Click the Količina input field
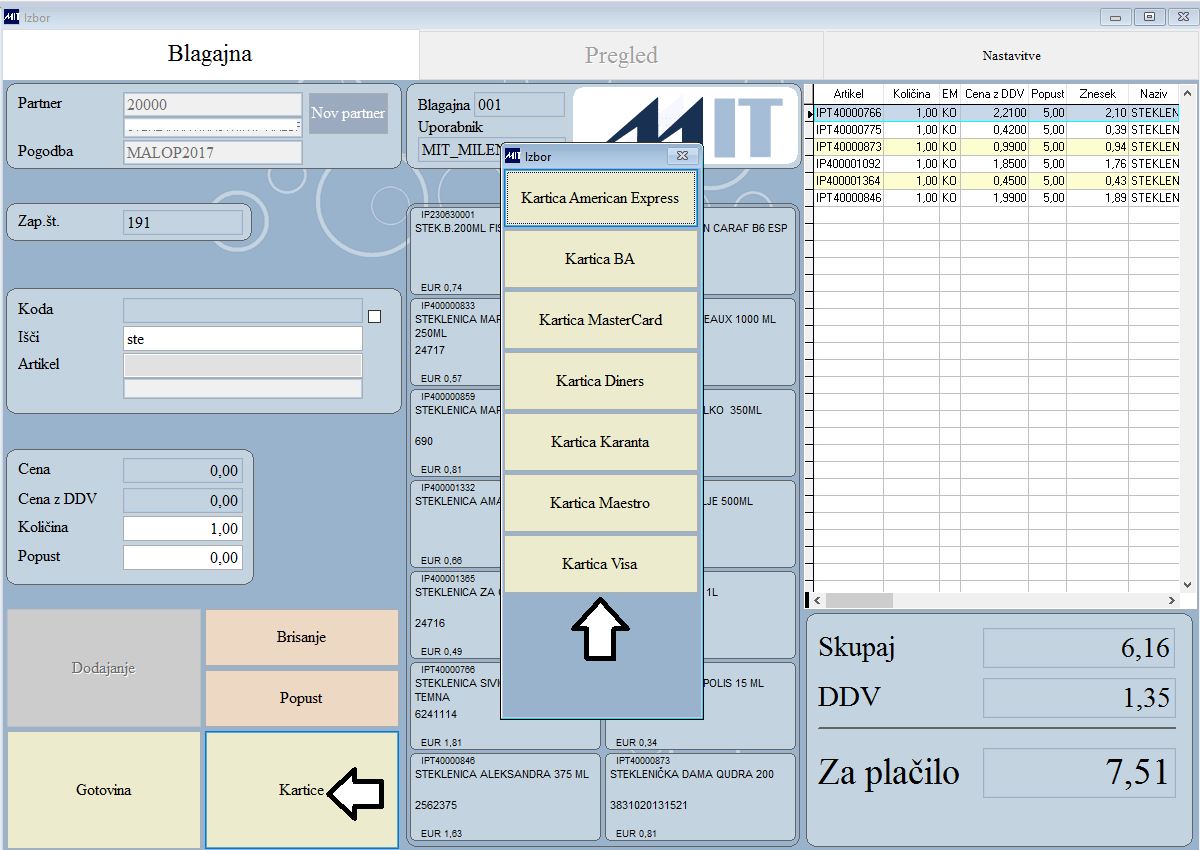Viewport: 1200px width, 850px height. pos(183,528)
